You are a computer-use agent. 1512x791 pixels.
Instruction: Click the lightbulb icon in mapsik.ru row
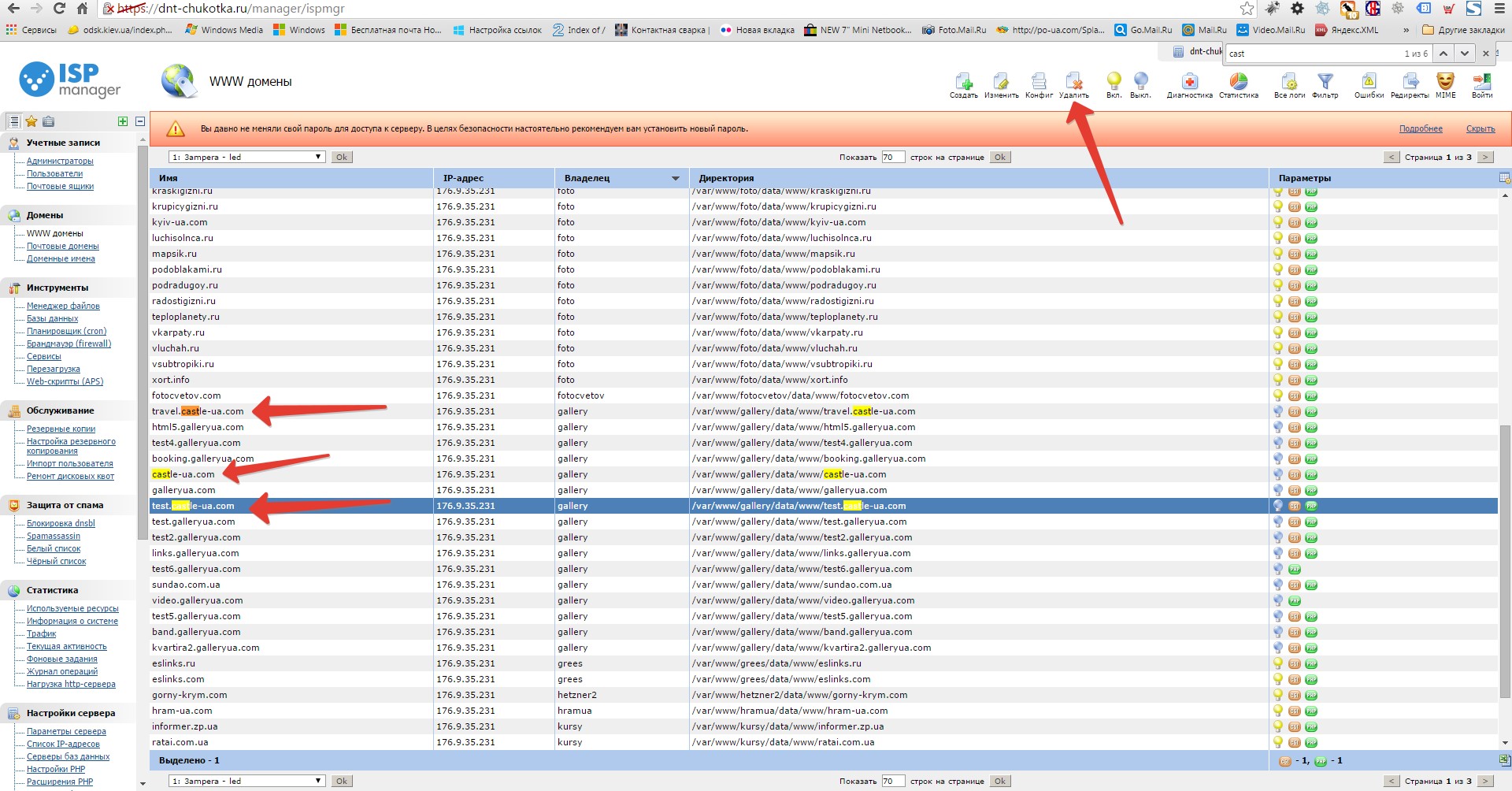(1278, 254)
